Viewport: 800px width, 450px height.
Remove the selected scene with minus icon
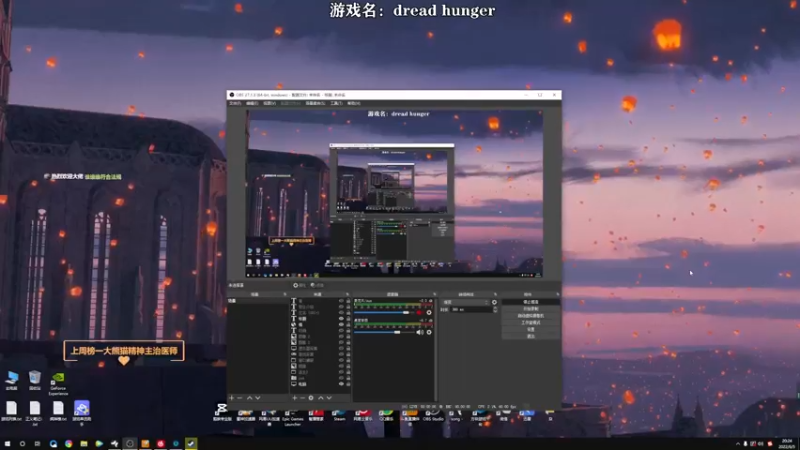click(240, 398)
